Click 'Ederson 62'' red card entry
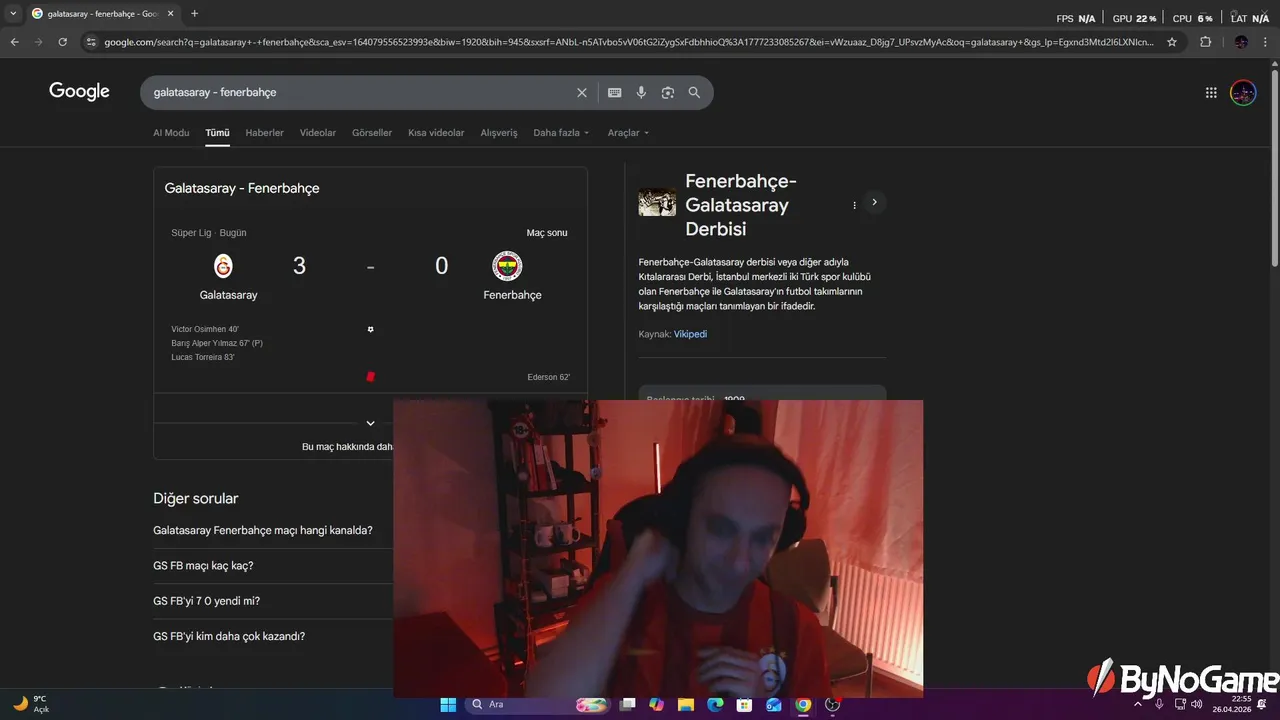Screen dimensions: 1280x720 (x=549, y=377)
